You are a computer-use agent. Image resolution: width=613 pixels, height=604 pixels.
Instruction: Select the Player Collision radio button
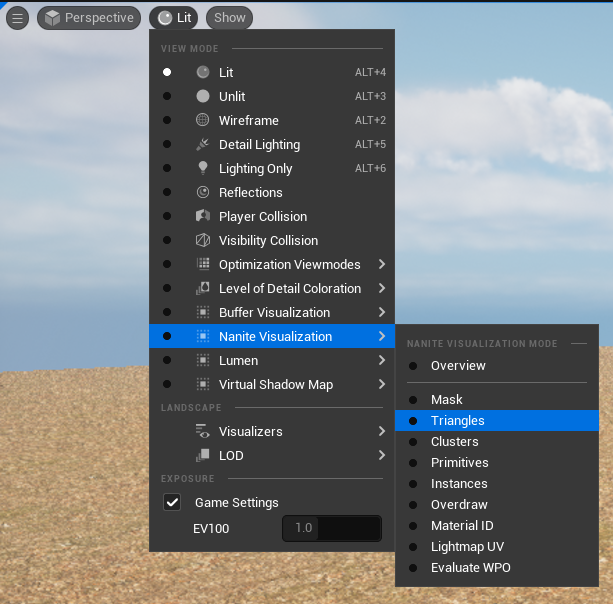click(167, 216)
